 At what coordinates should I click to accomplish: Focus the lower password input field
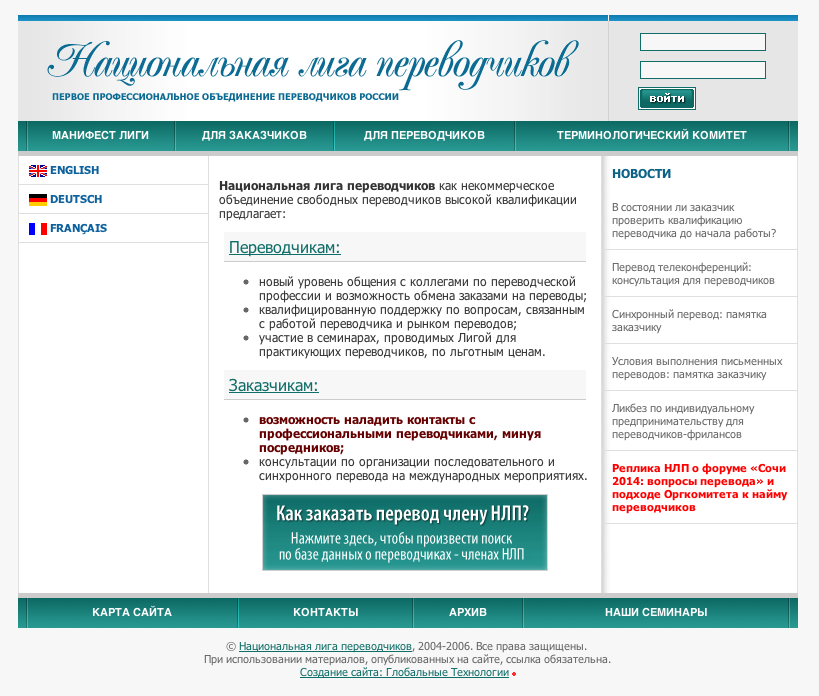pos(703,70)
